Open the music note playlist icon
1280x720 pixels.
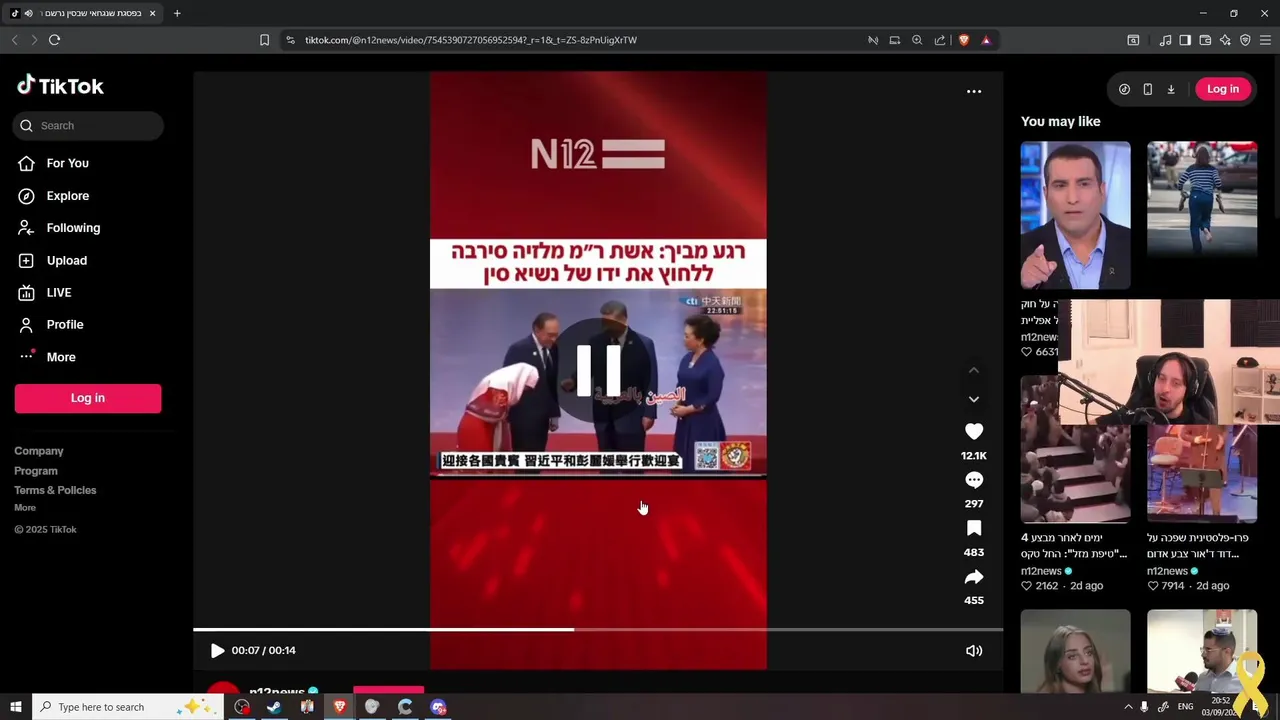coord(1165,40)
